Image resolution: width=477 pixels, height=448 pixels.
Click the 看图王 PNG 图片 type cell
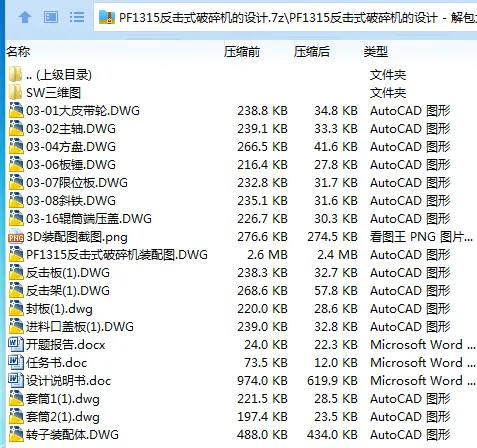tap(421, 237)
